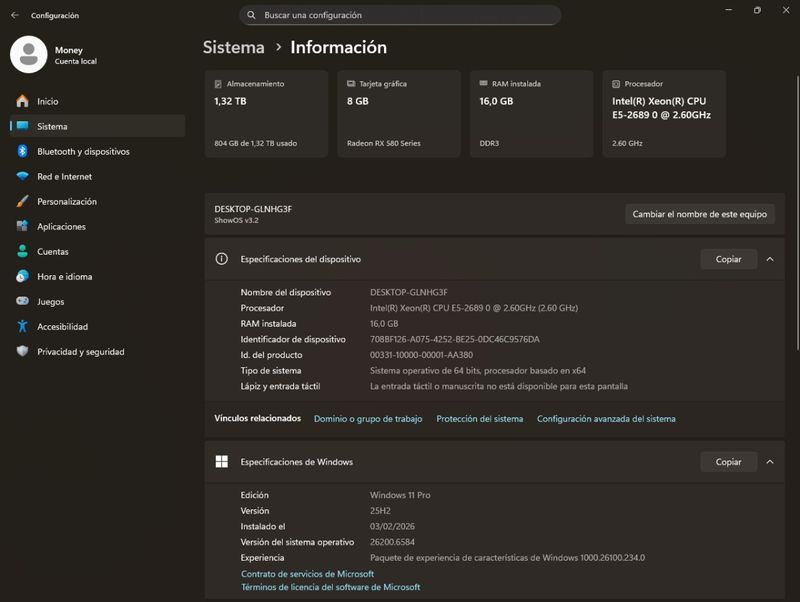Image resolution: width=800 pixels, height=602 pixels.
Task: Click the Buscar una configuración field
Action: click(x=400, y=15)
